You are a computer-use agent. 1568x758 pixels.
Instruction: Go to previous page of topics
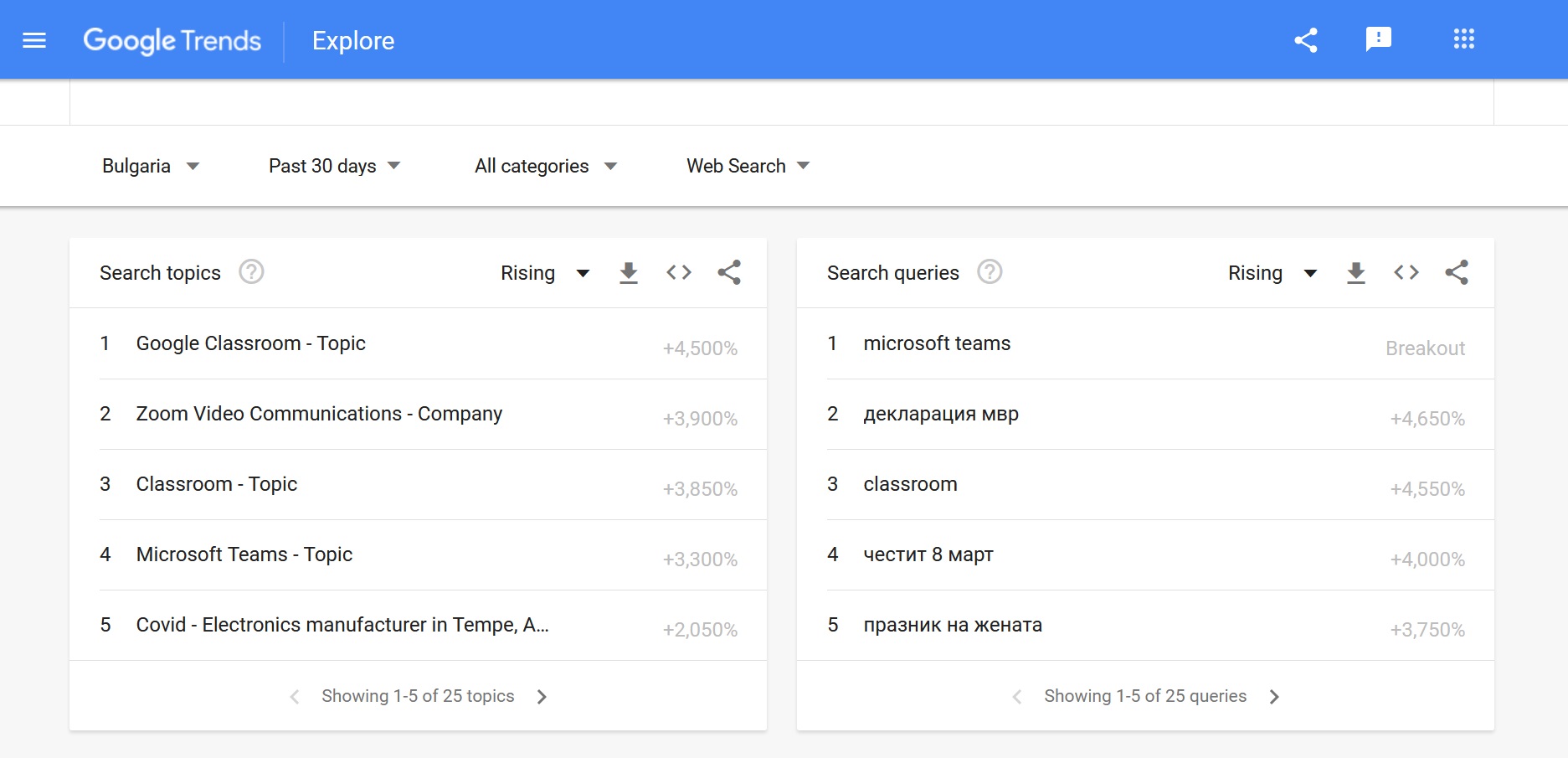click(x=295, y=697)
